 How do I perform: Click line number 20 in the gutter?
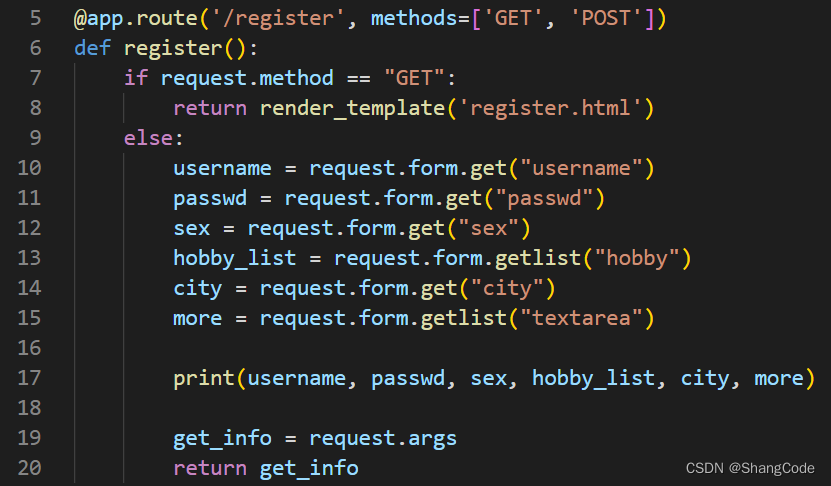pos(30,468)
